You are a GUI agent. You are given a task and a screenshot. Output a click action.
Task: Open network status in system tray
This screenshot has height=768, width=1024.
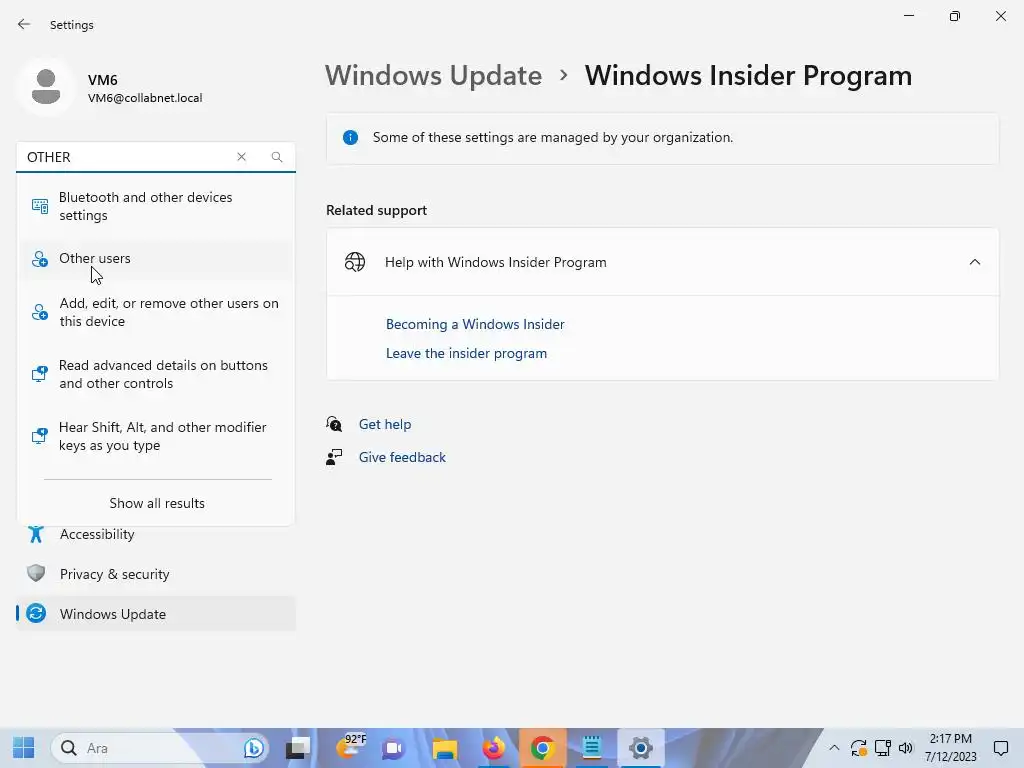click(883, 748)
